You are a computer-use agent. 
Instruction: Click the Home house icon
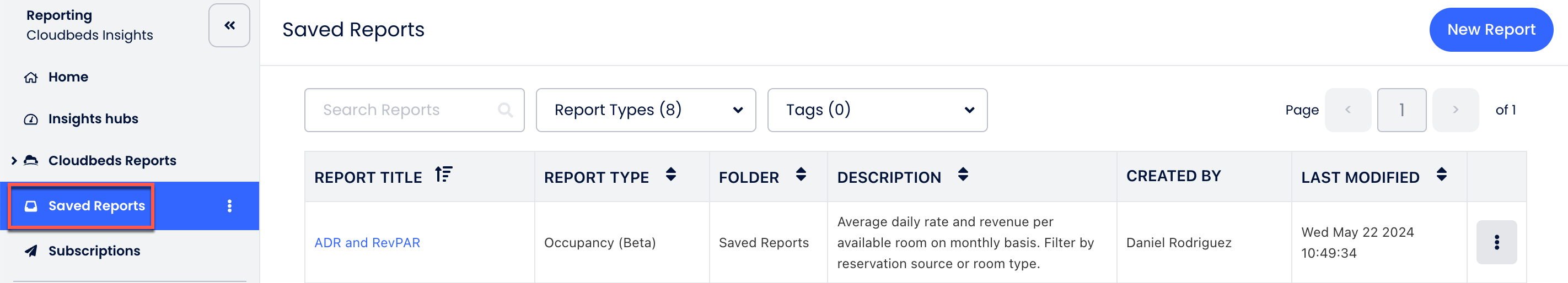[31, 78]
